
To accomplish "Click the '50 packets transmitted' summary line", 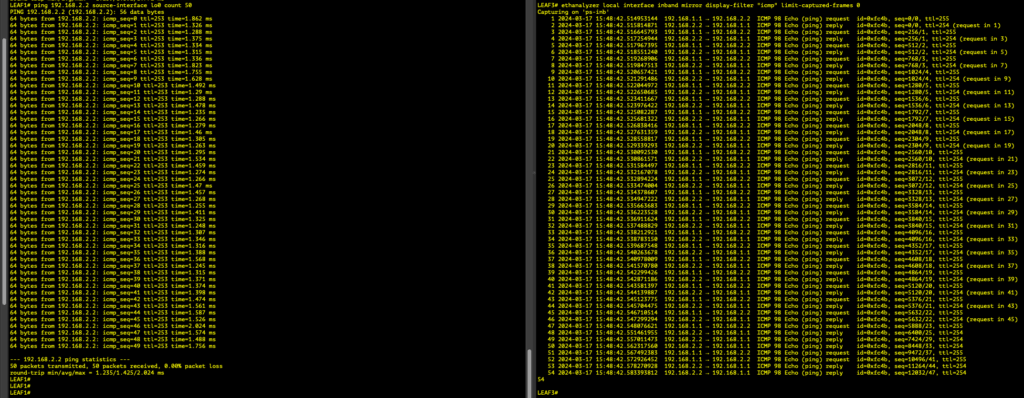I will click(x=116, y=366).
